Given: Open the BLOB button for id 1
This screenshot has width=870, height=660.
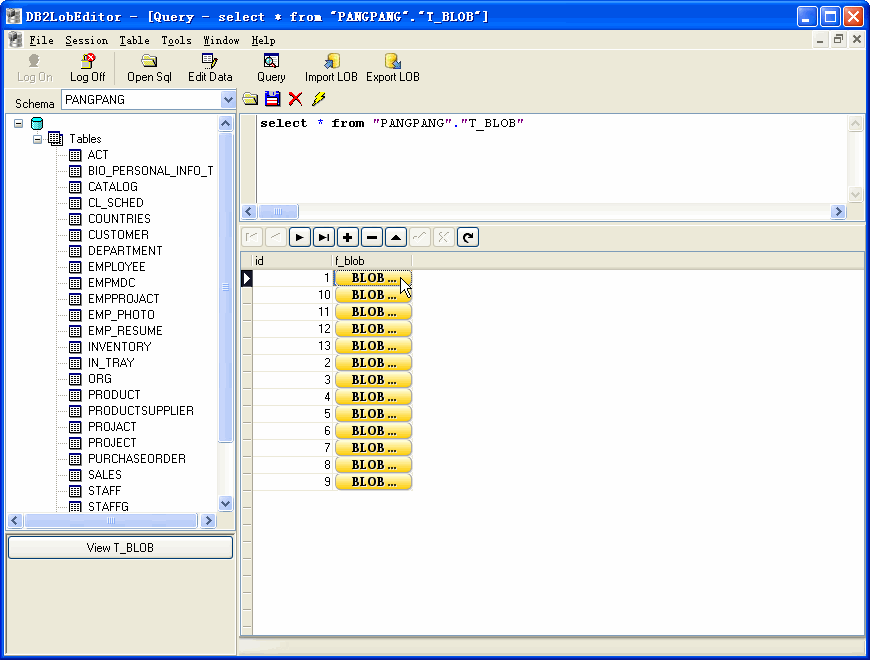Looking at the screenshot, I should [373, 278].
